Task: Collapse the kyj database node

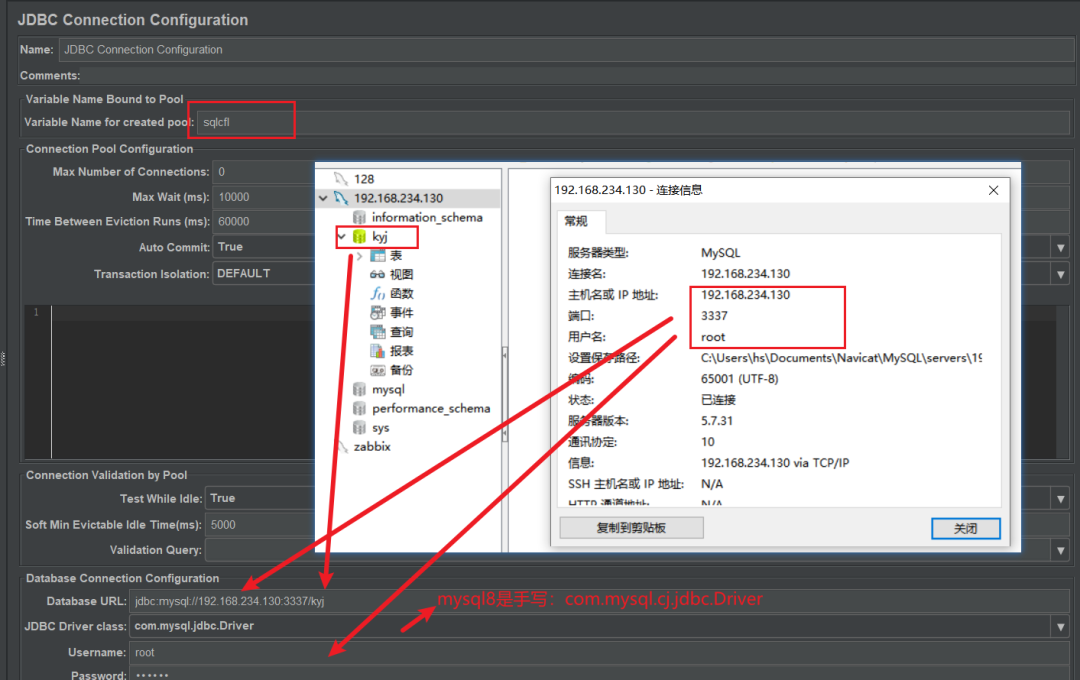Action: [342, 237]
